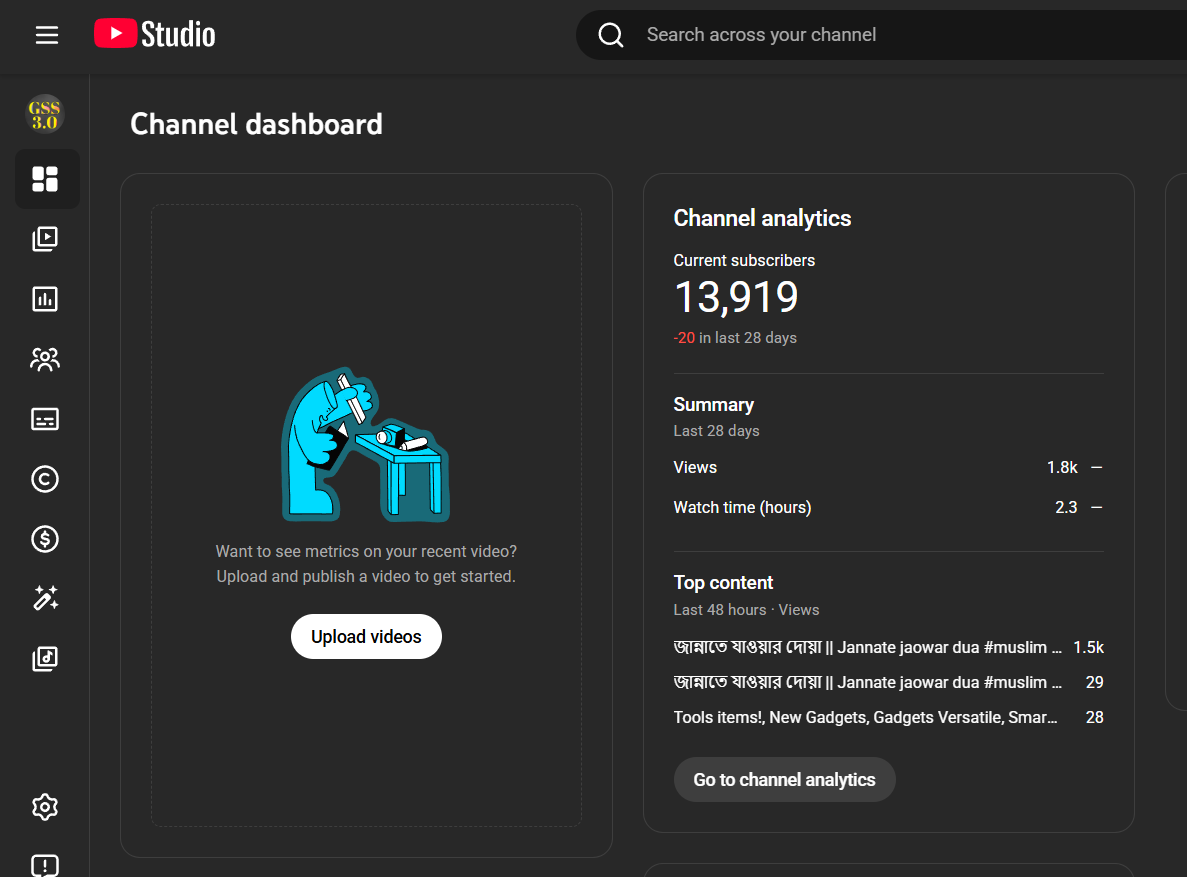The image size is (1187, 877).
Task: Open Customization magic wand icon
Action: pos(46,599)
